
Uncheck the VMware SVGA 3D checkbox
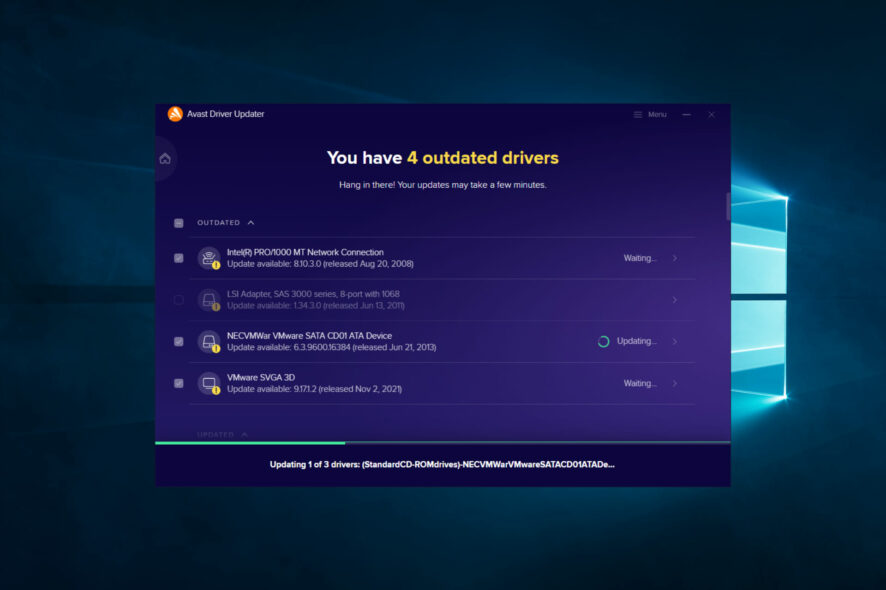click(x=179, y=383)
